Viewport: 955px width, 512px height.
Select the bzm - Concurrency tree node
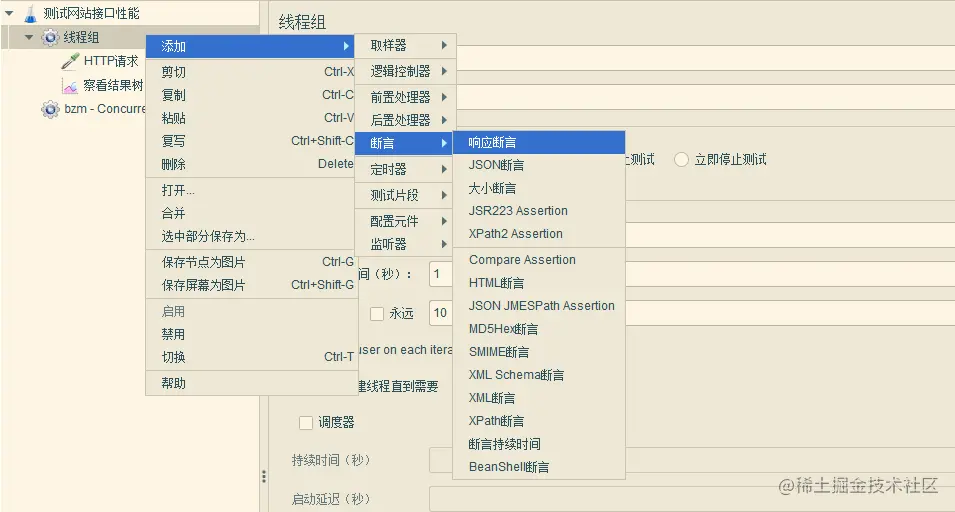click(x=105, y=110)
